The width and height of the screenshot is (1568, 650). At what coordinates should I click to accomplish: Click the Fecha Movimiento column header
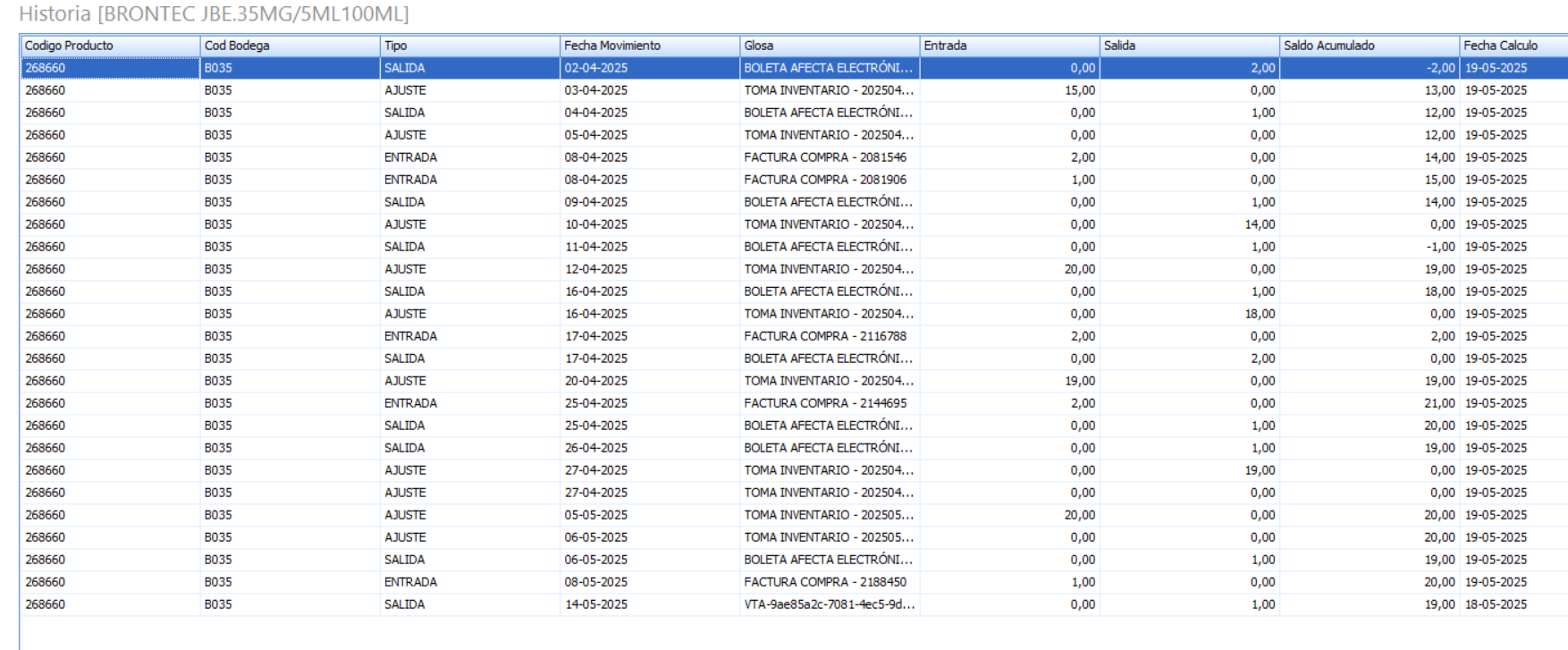(650, 46)
